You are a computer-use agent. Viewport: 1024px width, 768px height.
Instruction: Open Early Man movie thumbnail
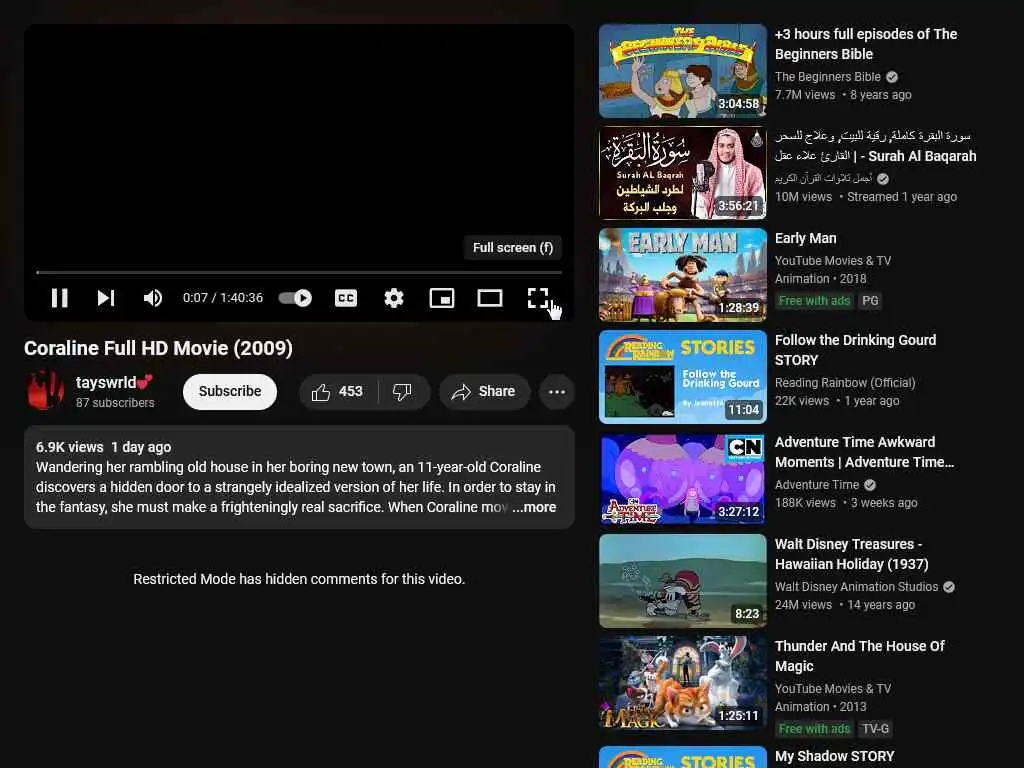682,275
